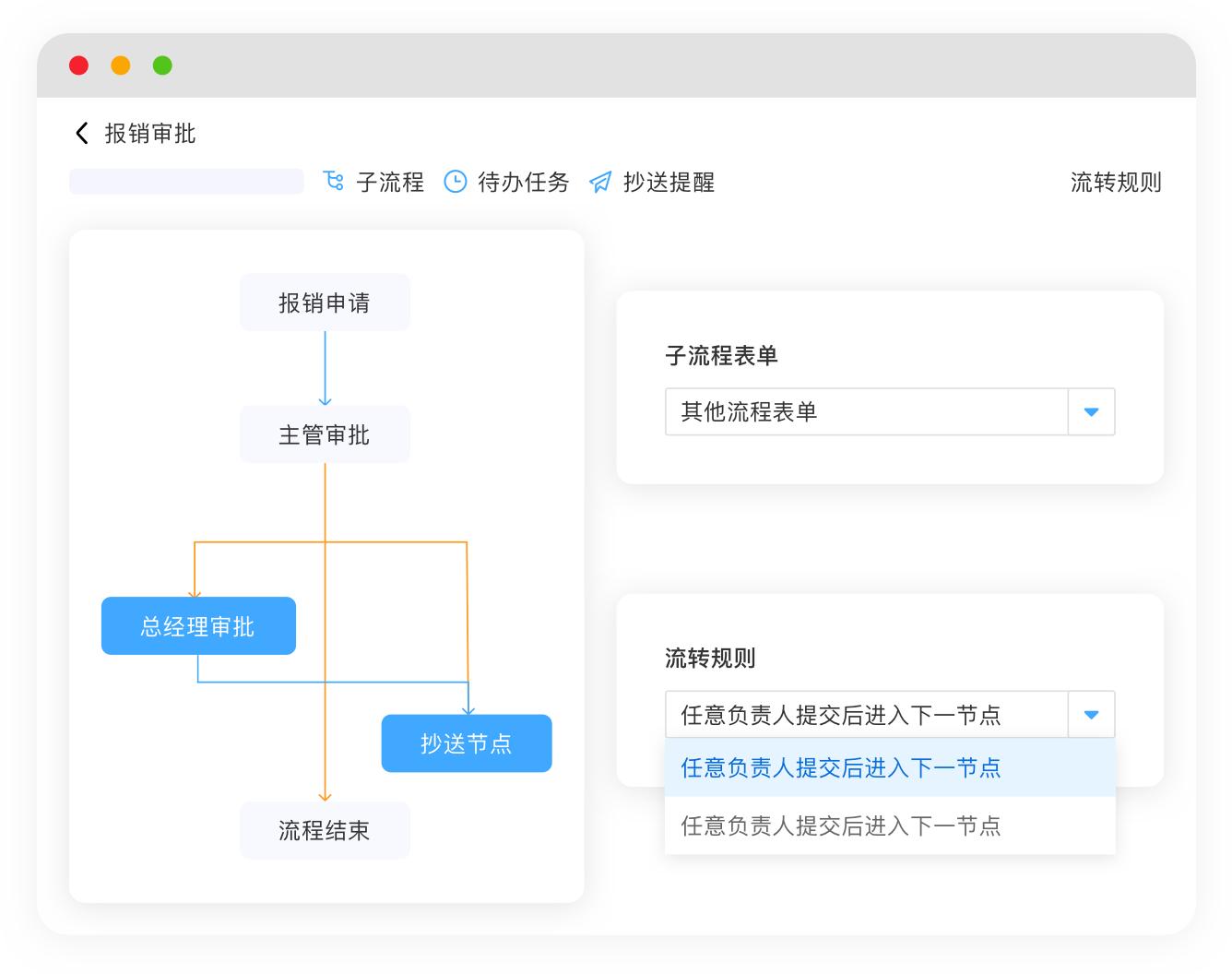Click the 流程结束 end node

325,830
